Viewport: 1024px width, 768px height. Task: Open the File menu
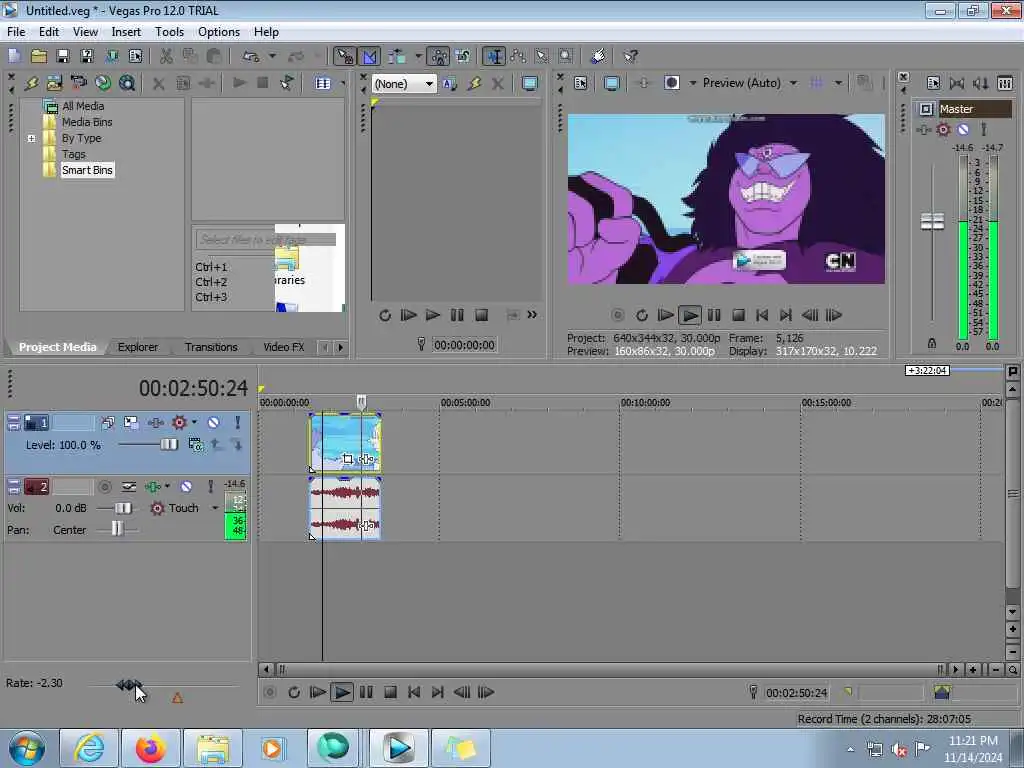tap(16, 32)
